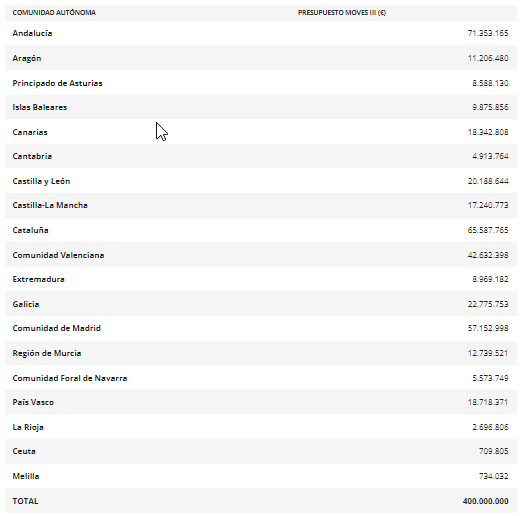Click the Castilla y León row label
Screen dimensions: 529x516
pyautogui.click(x=41, y=181)
